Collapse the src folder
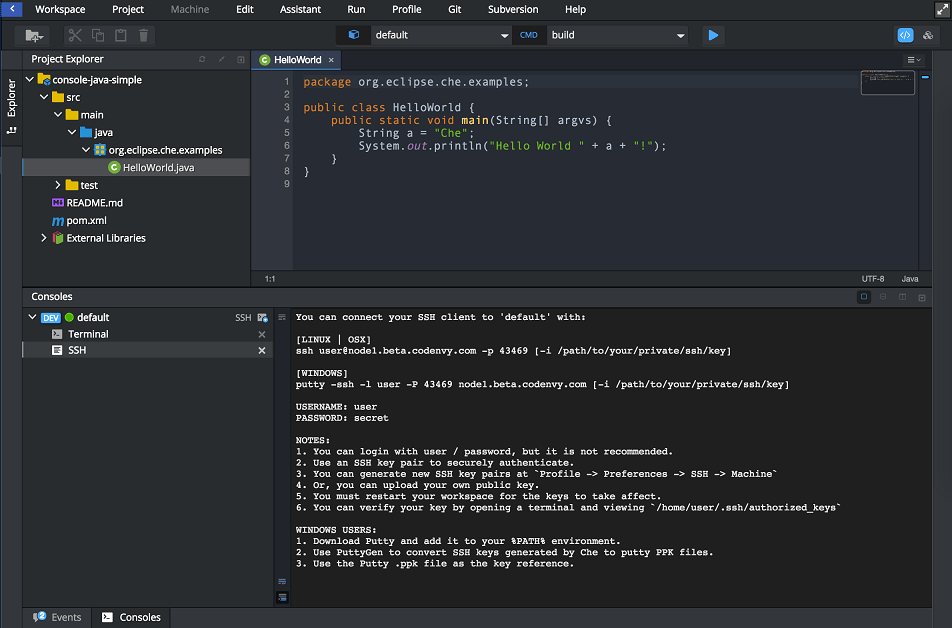The width and height of the screenshot is (952, 628). click(44, 97)
